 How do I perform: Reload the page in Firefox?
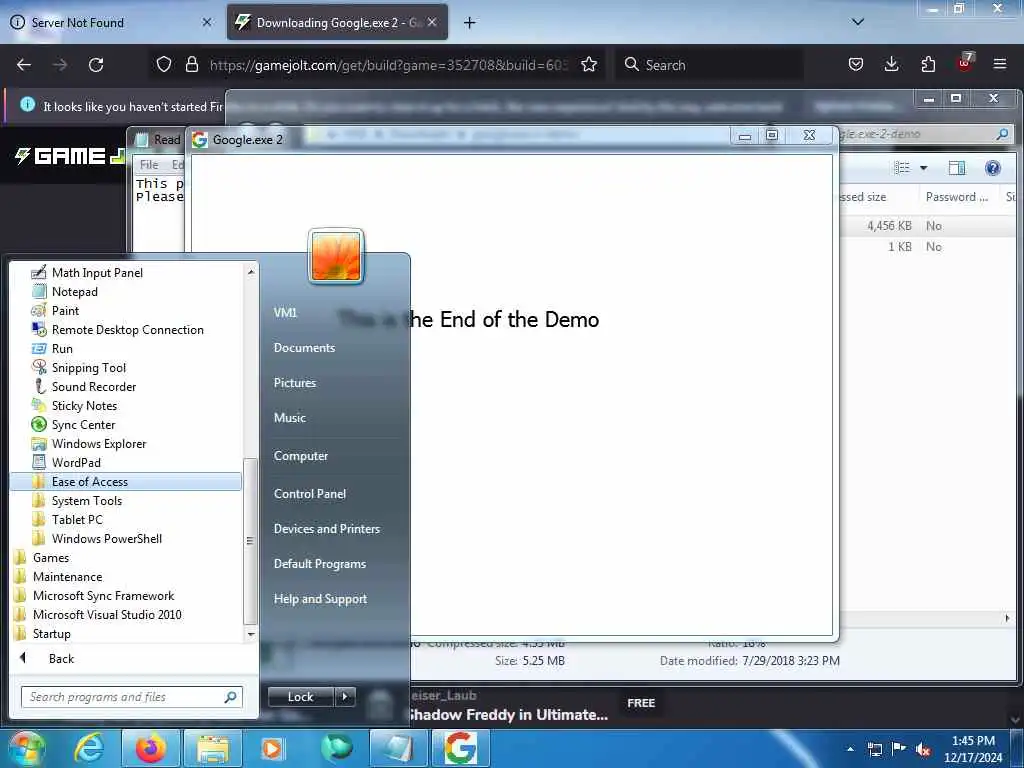96,65
